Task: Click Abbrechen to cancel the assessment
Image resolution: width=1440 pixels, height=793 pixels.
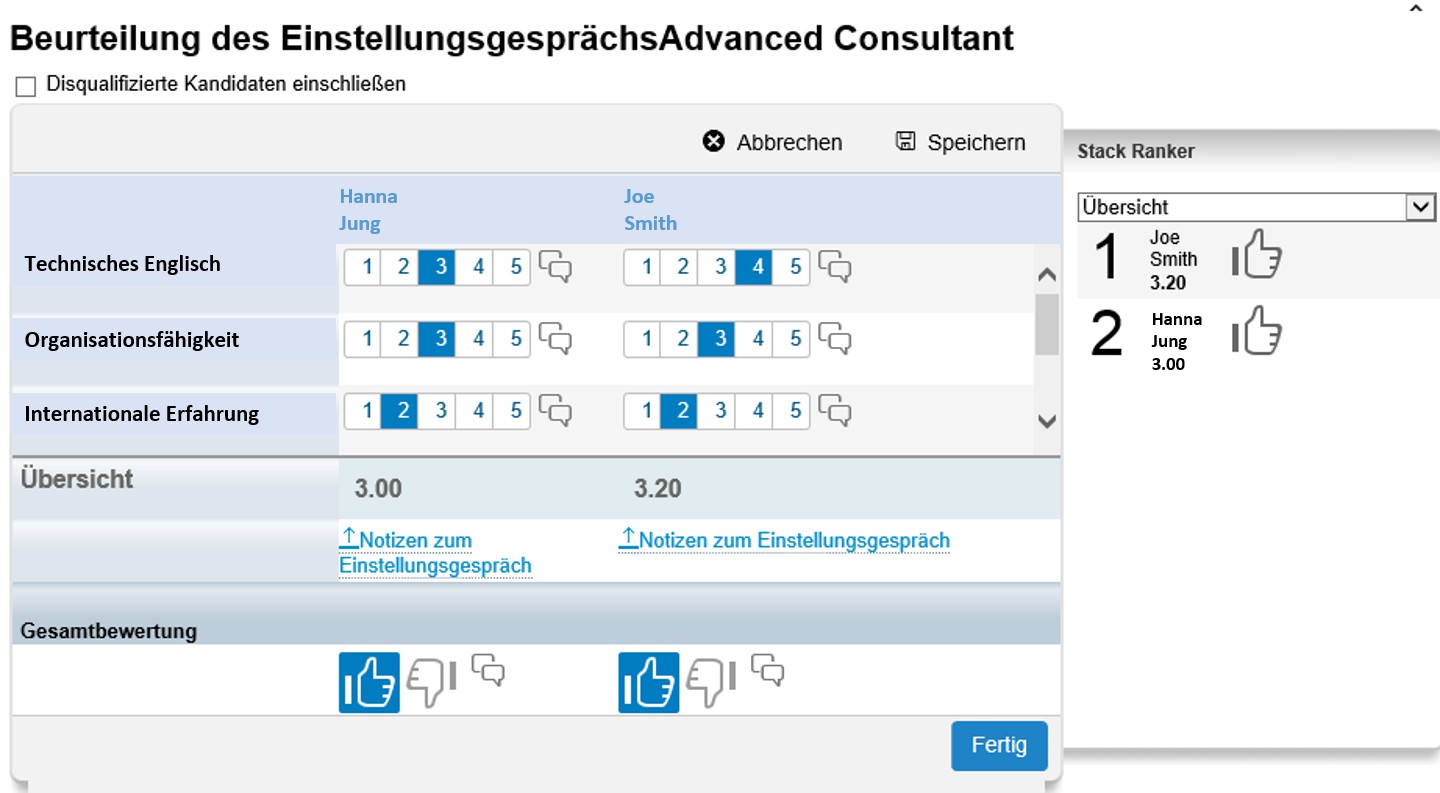Action: coord(773,142)
